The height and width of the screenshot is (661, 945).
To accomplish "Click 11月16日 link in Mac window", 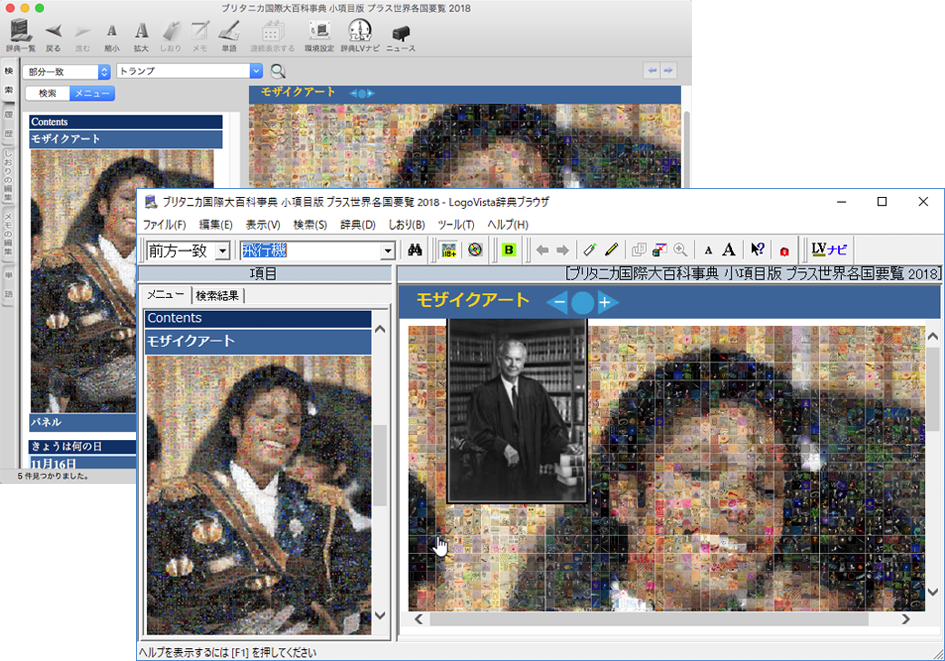I will pyautogui.click(x=54, y=463).
